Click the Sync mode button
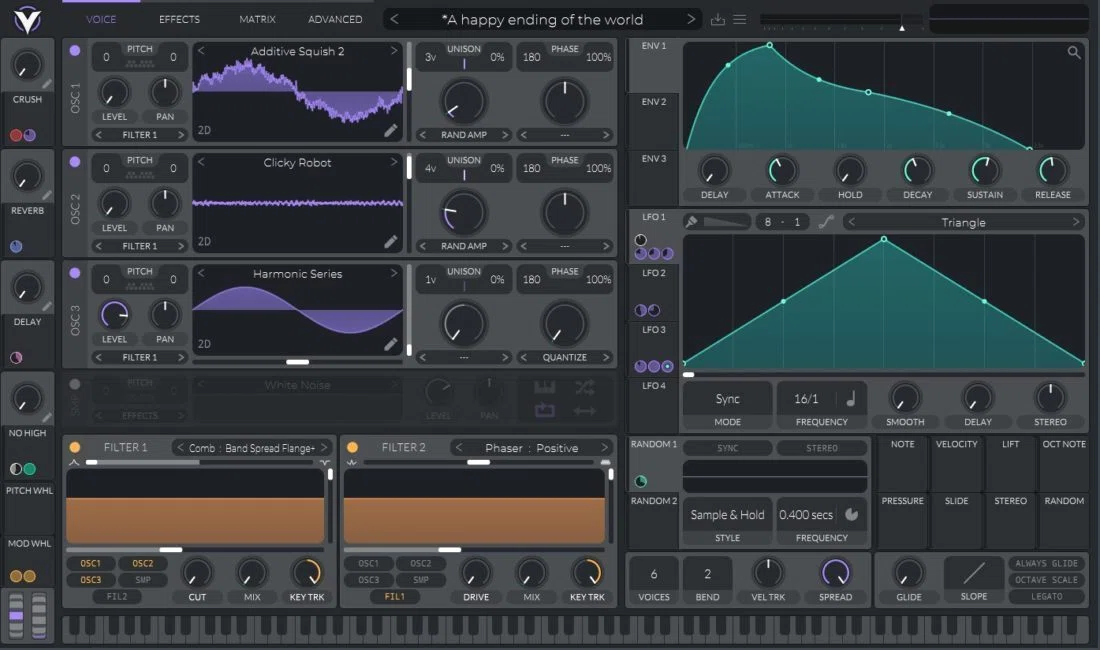 (727, 399)
